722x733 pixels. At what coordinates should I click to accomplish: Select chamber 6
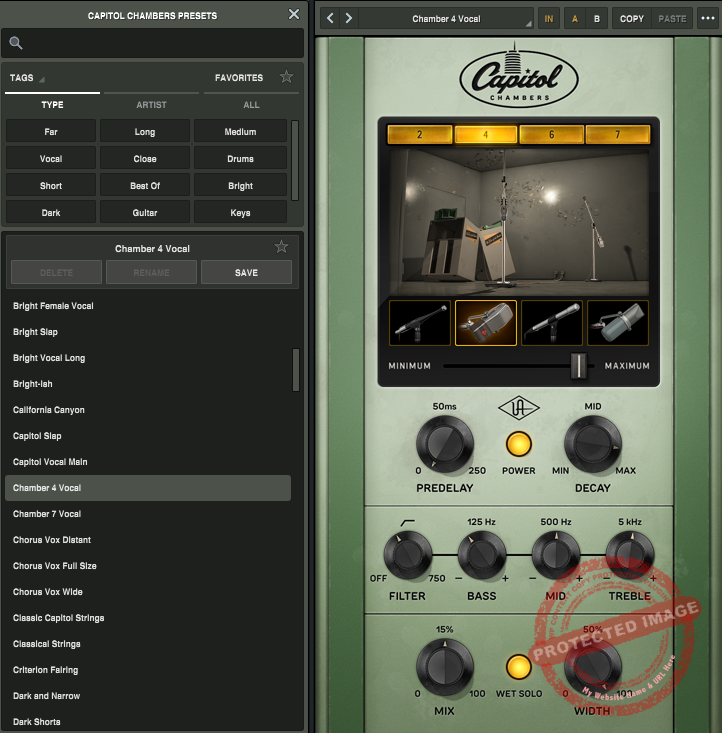coord(552,135)
